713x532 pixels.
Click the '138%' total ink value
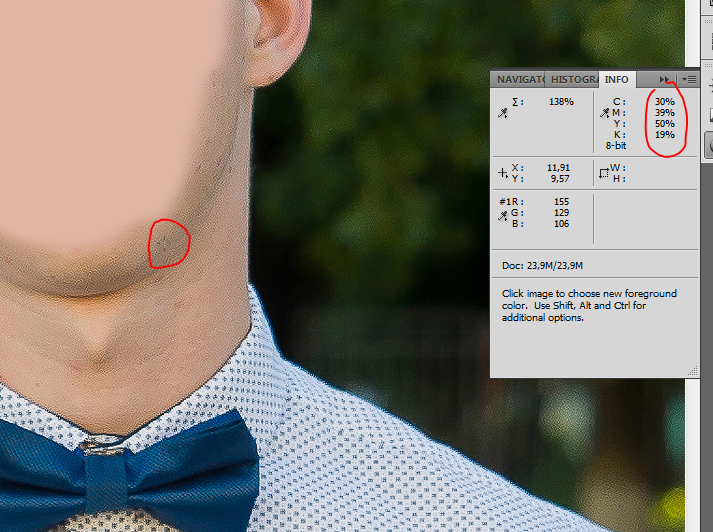tap(561, 101)
